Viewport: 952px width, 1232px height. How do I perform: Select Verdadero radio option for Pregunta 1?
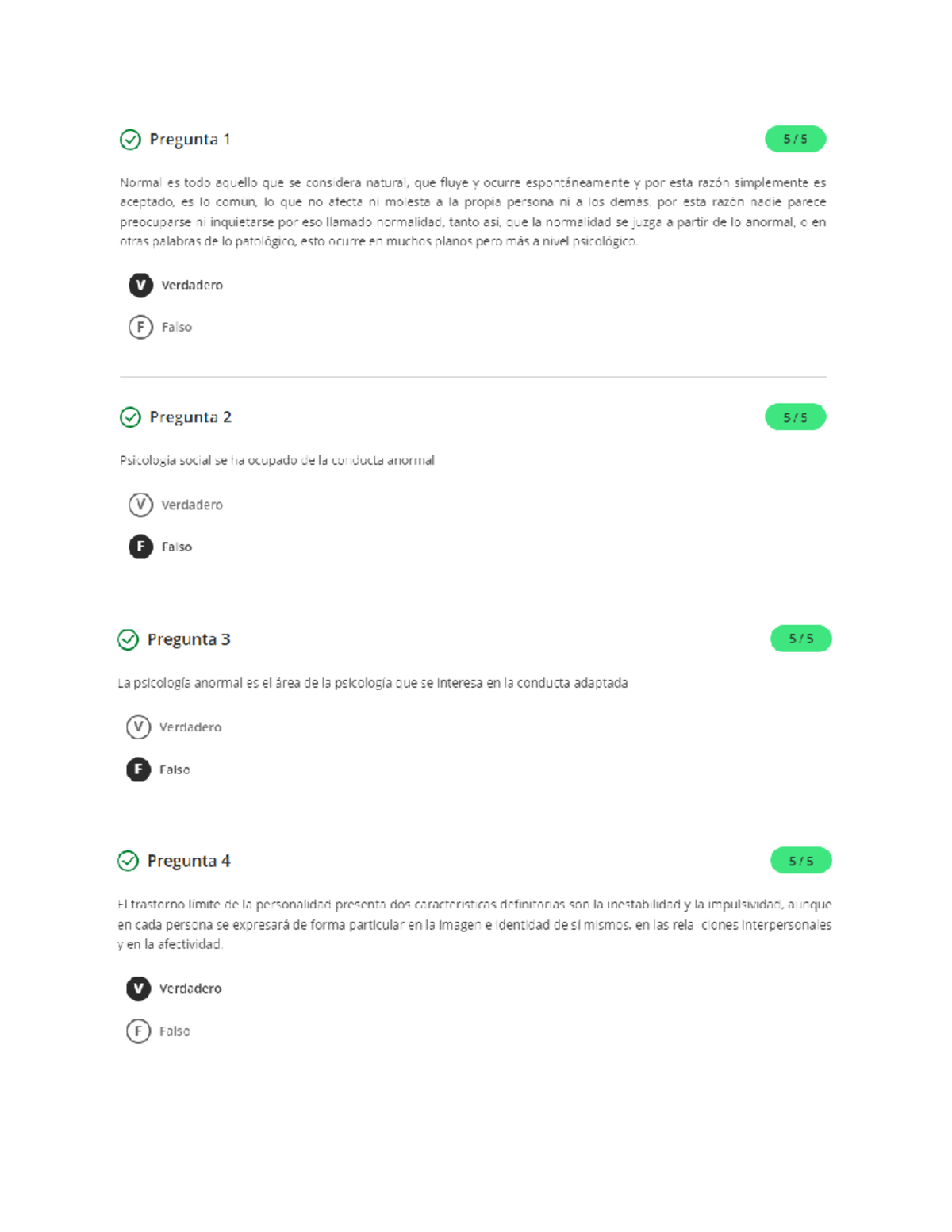(x=140, y=285)
